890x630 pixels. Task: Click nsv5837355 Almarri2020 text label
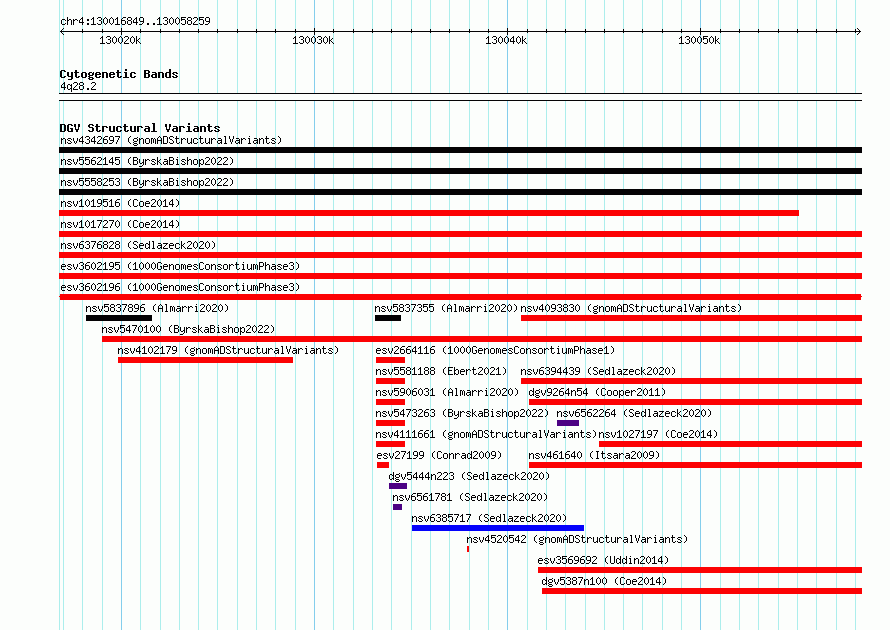tap(446, 308)
